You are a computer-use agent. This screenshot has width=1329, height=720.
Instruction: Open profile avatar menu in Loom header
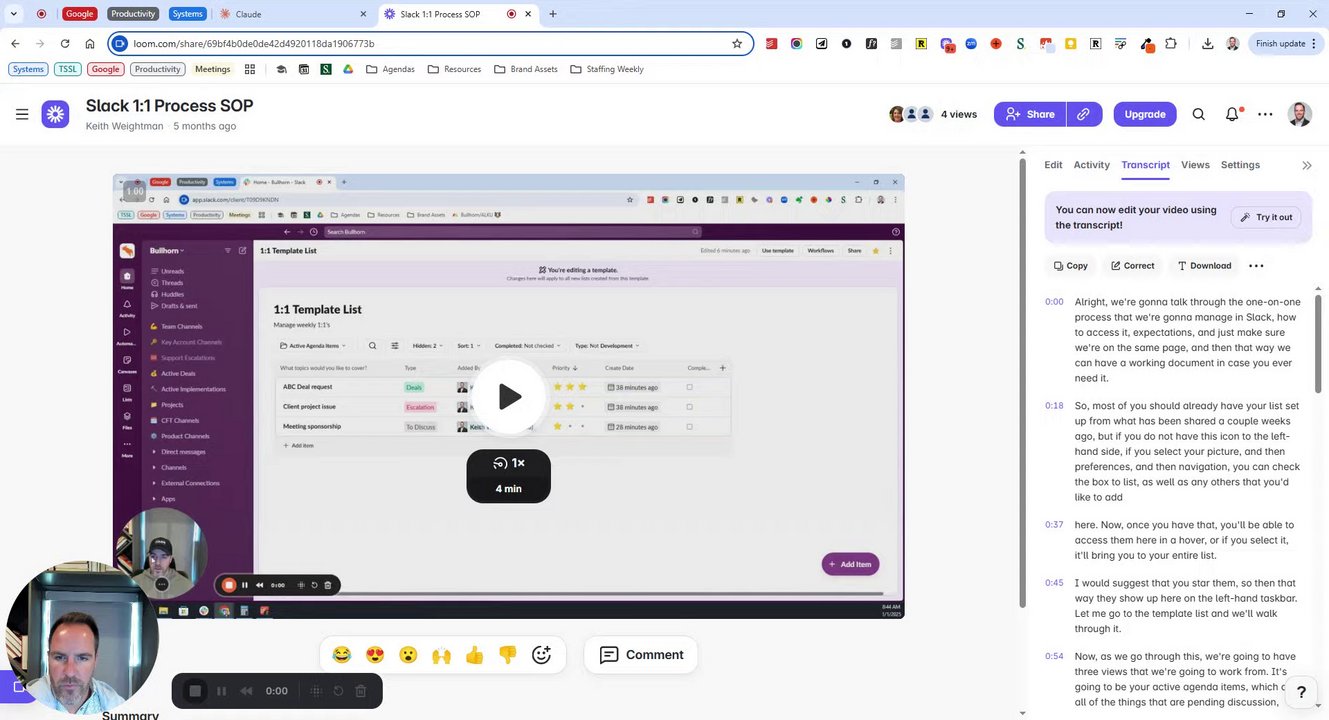pyautogui.click(x=1299, y=114)
